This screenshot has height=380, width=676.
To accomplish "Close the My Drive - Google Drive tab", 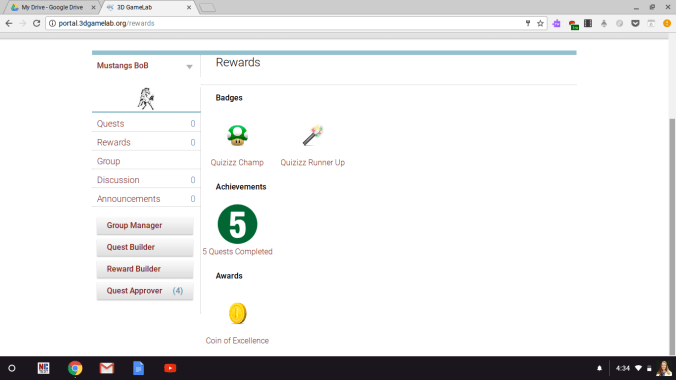I will tap(93, 7).
